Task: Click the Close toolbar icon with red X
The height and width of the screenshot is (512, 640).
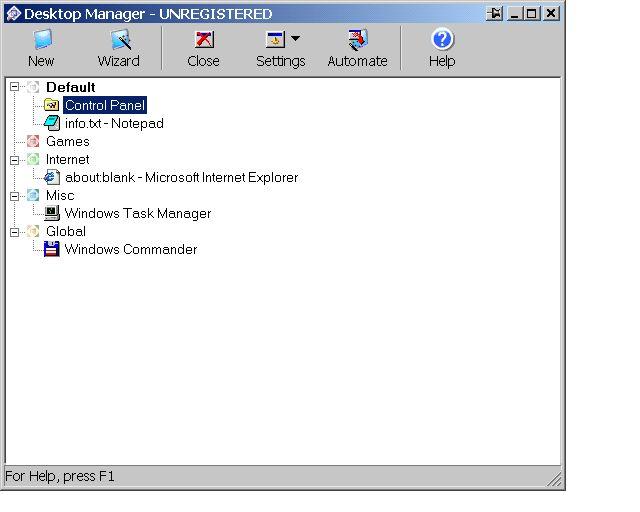Action: 204,40
